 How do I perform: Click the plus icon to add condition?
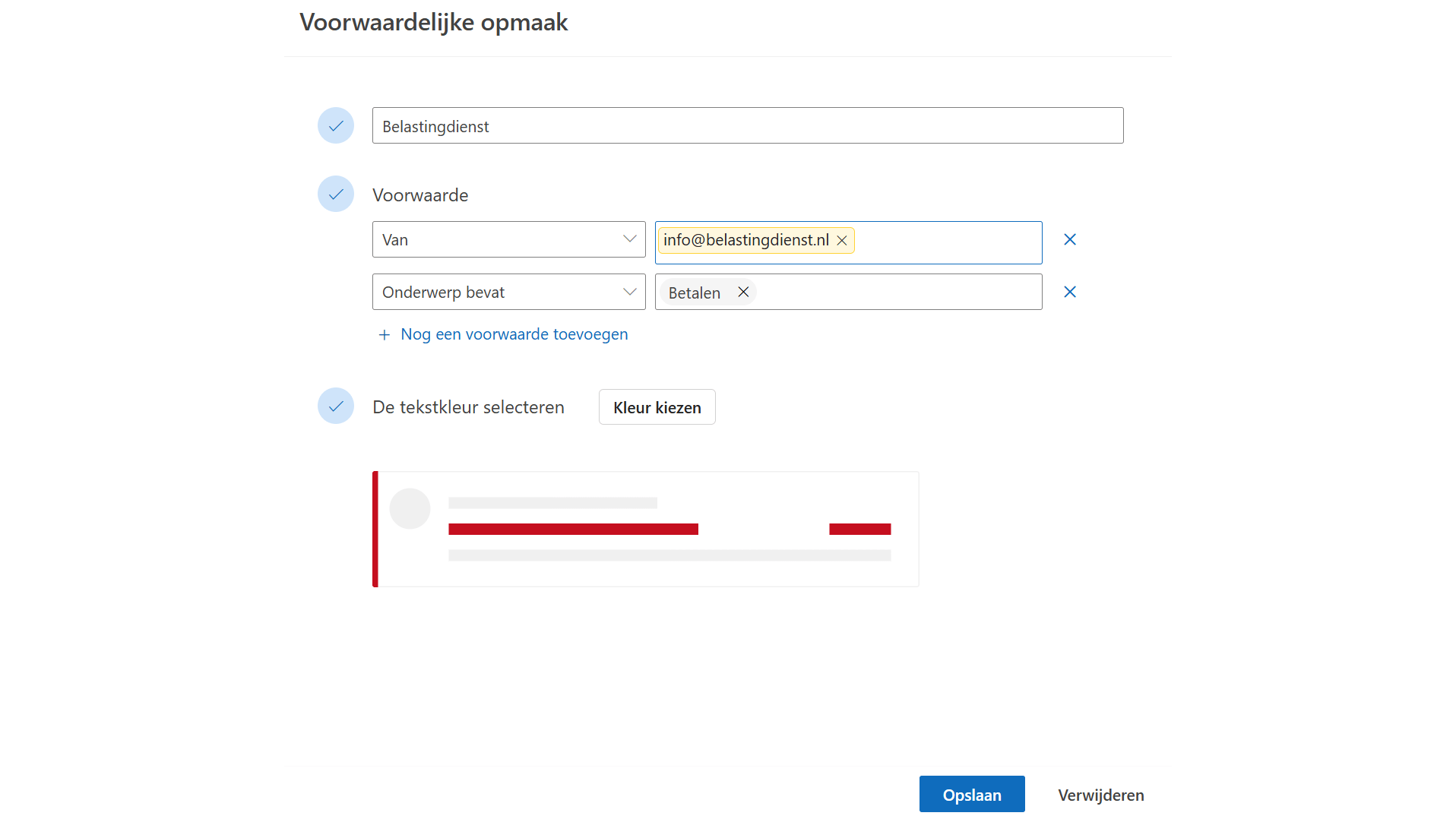385,335
